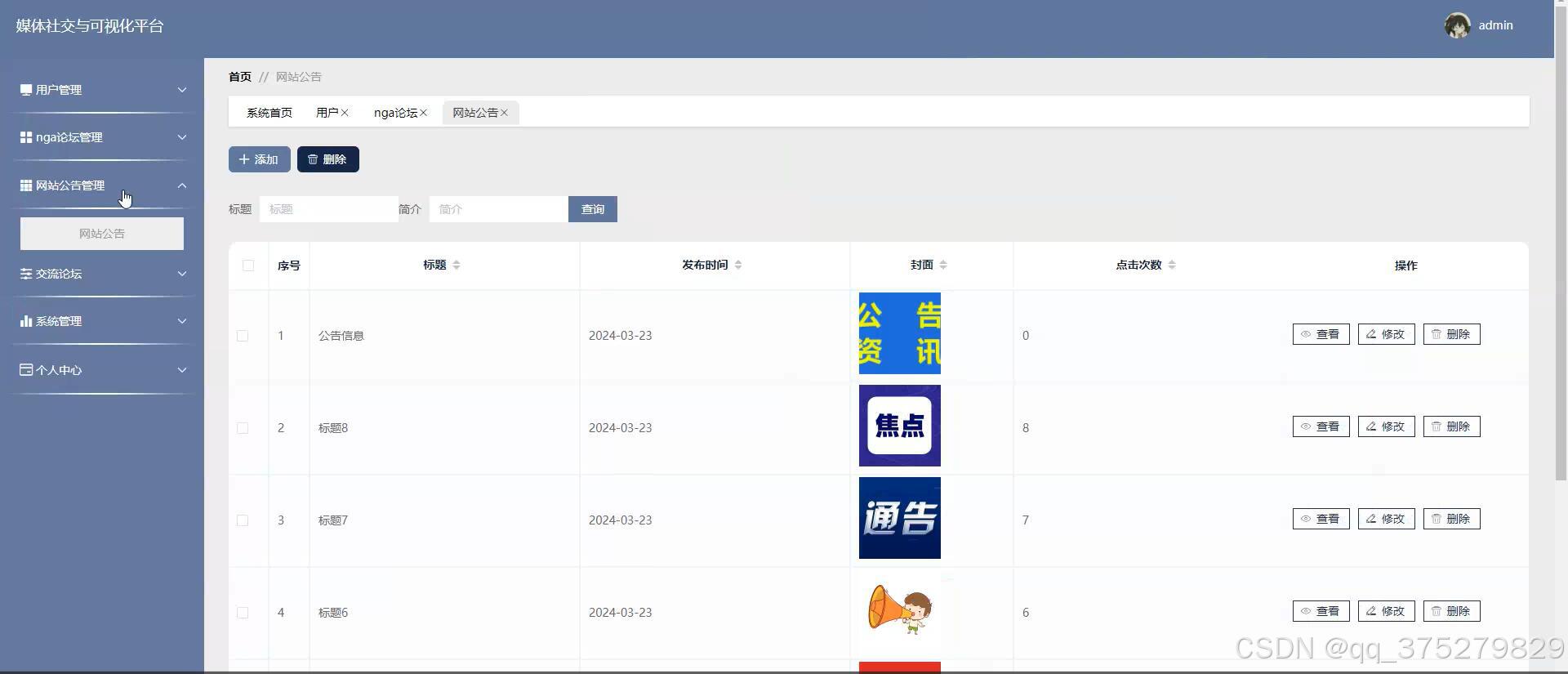
Task: Click the 标题7 title cell
Action: point(333,520)
